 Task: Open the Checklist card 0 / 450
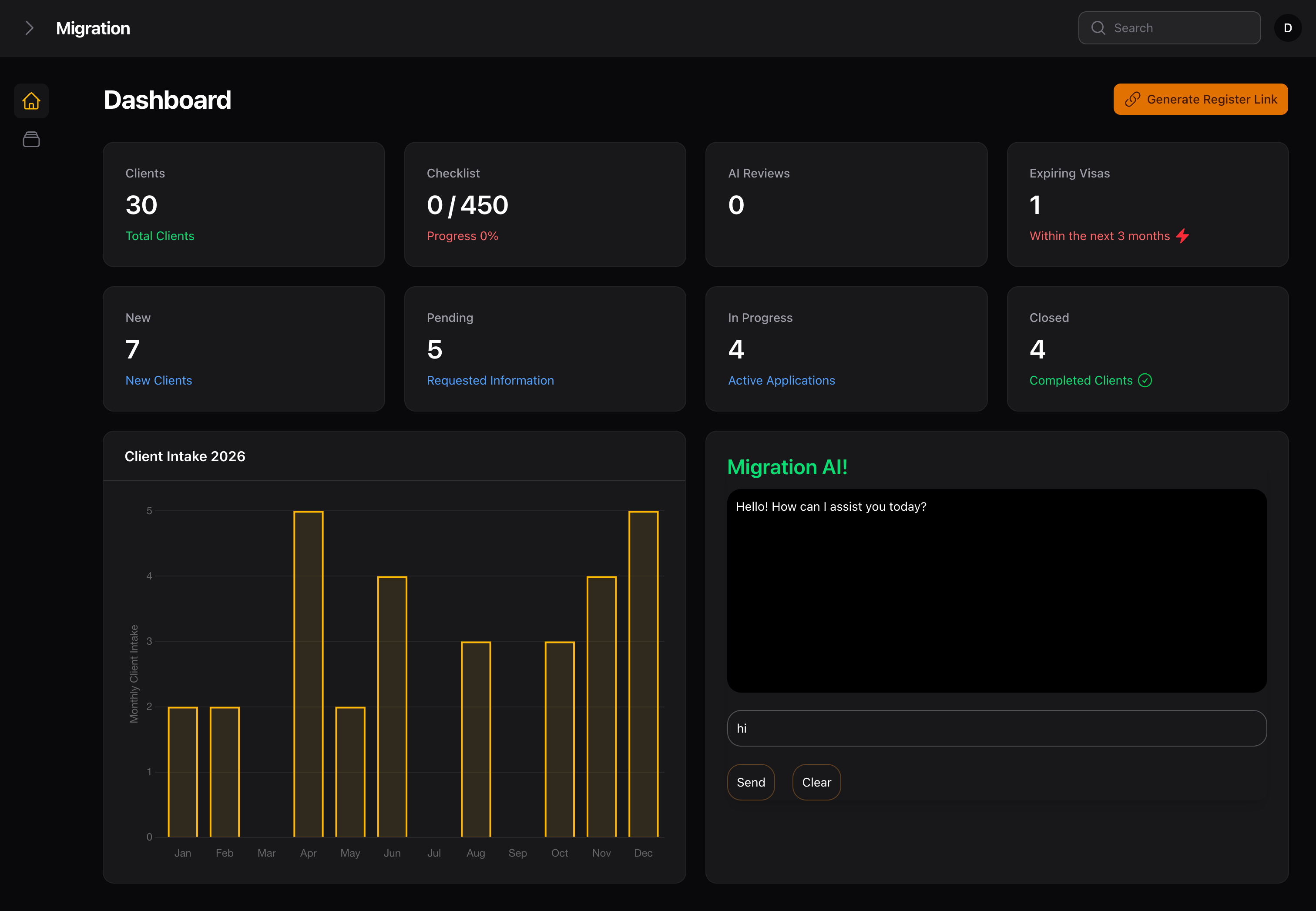[x=545, y=204]
